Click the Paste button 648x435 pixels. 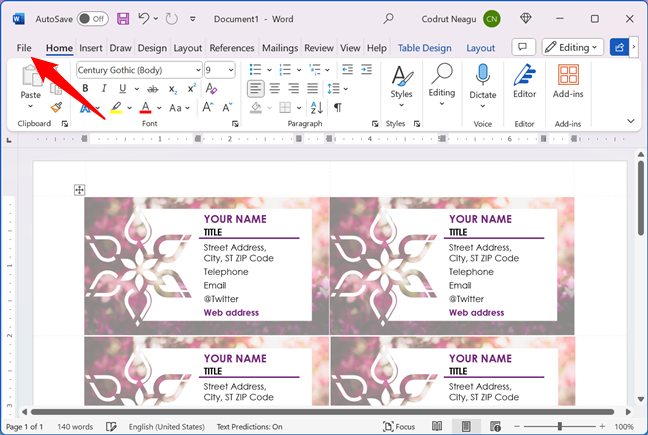[31, 85]
